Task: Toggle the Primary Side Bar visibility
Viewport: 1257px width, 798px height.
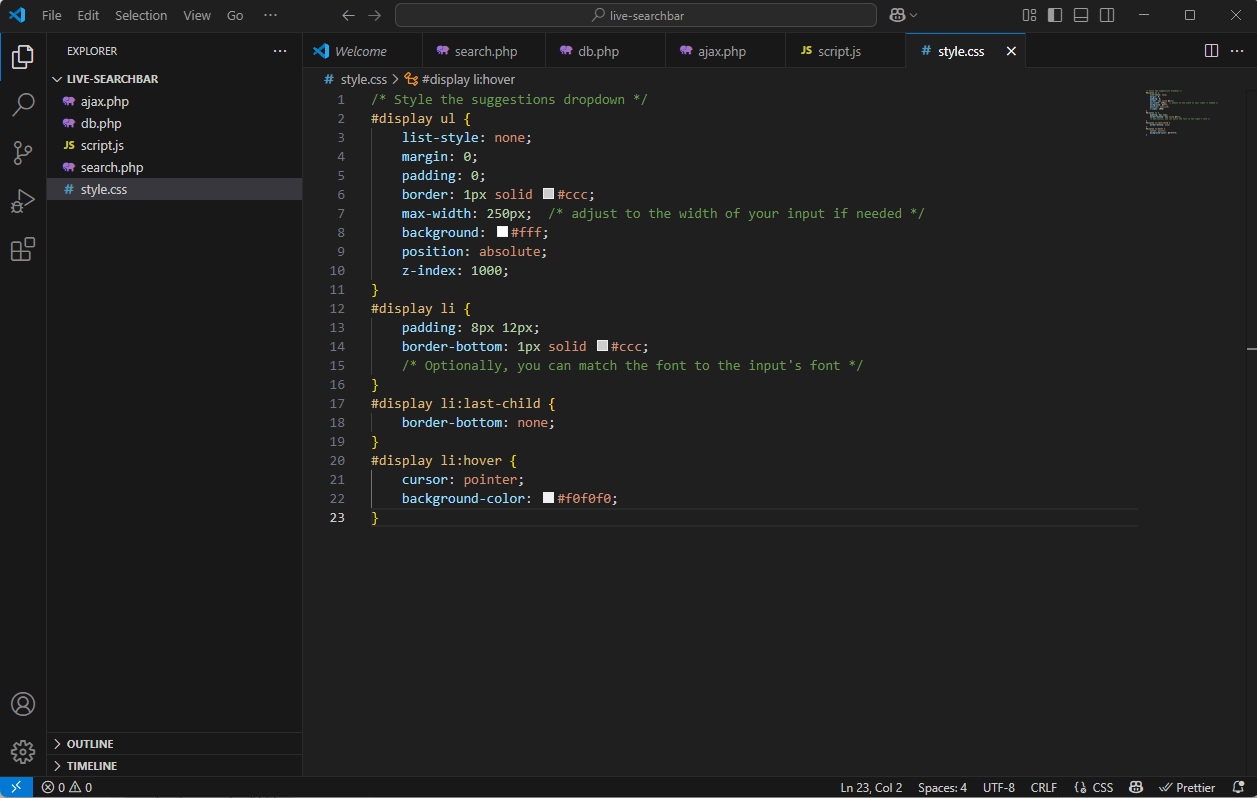Action: (x=1054, y=15)
